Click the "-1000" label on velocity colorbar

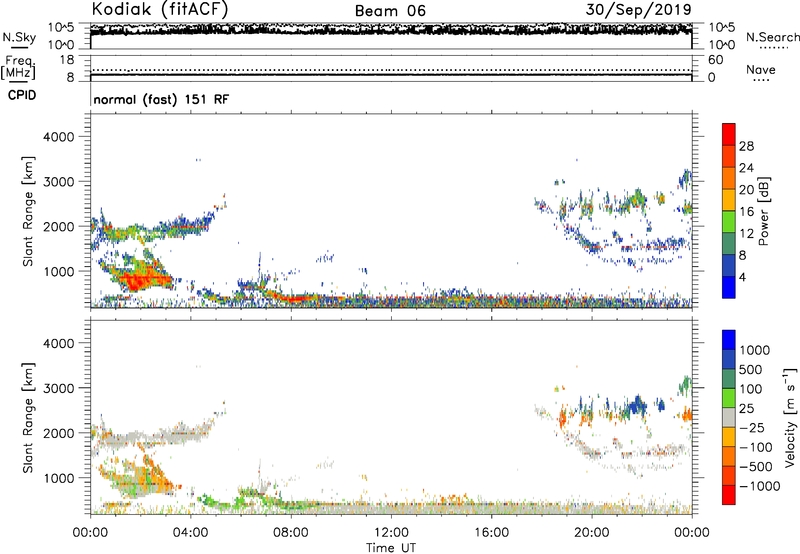[x=759, y=486]
